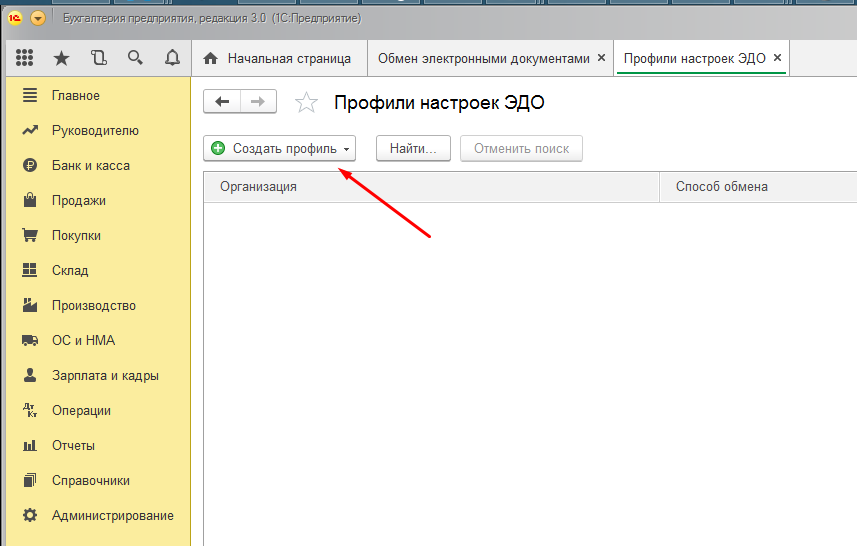The image size is (857, 546).
Task: Close the Профили настроек ЭДО tab
Action: [777, 57]
